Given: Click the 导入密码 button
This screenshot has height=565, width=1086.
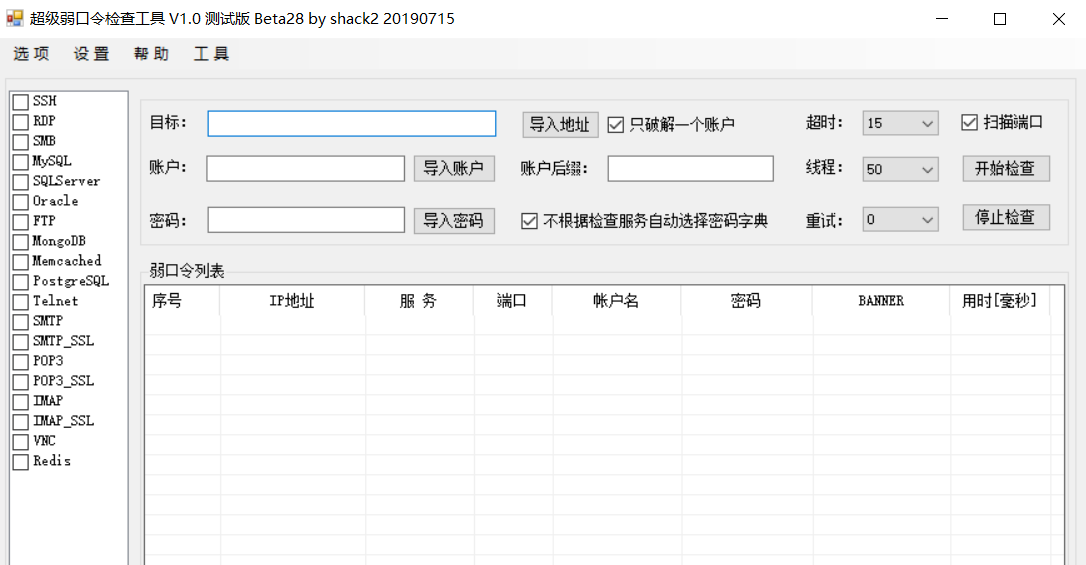Looking at the screenshot, I should coord(454,221).
